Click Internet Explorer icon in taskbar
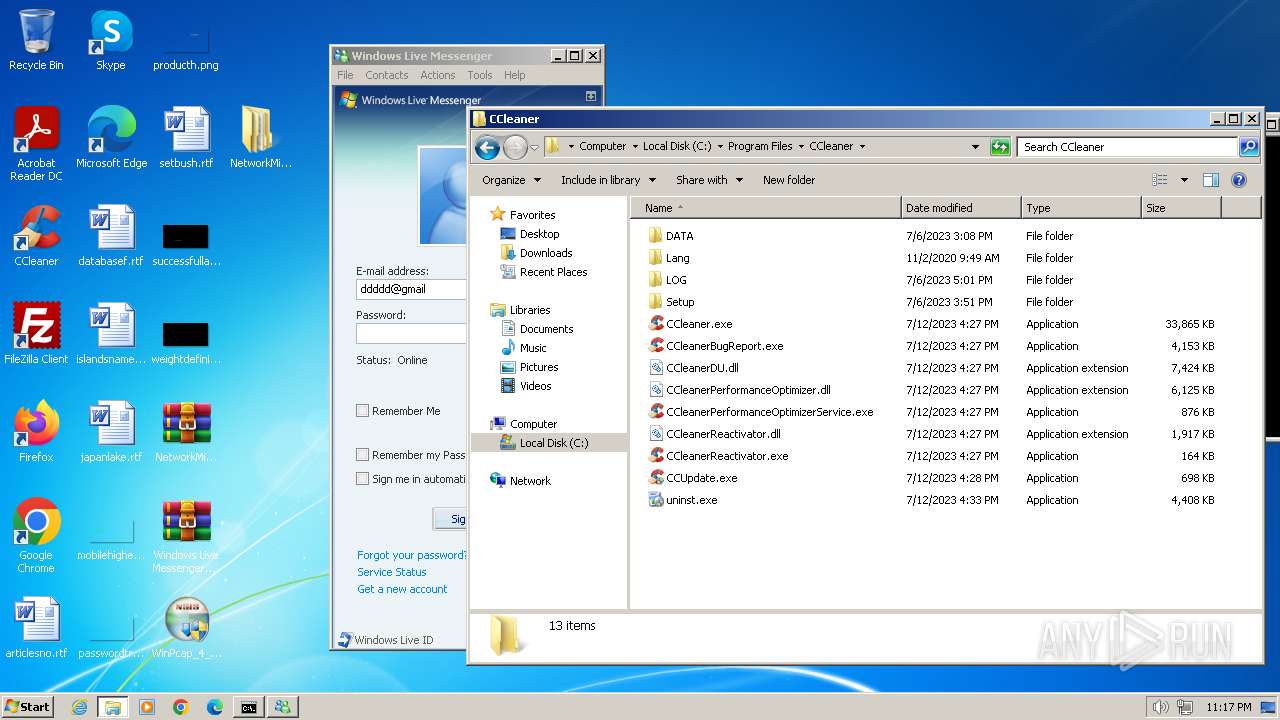Image resolution: width=1280 pixels, height=720 pixels. pyautogui.click(x=79, y=707)
